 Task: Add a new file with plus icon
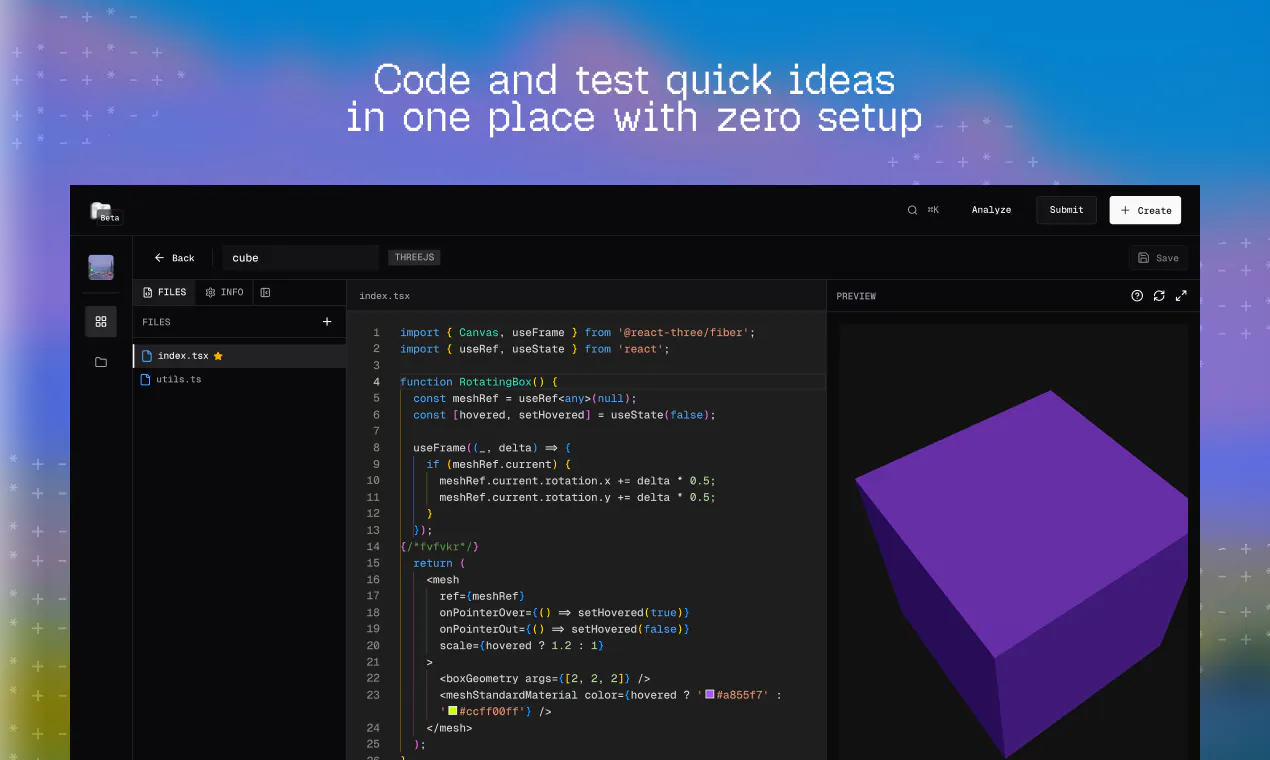(x=327, y=322)
